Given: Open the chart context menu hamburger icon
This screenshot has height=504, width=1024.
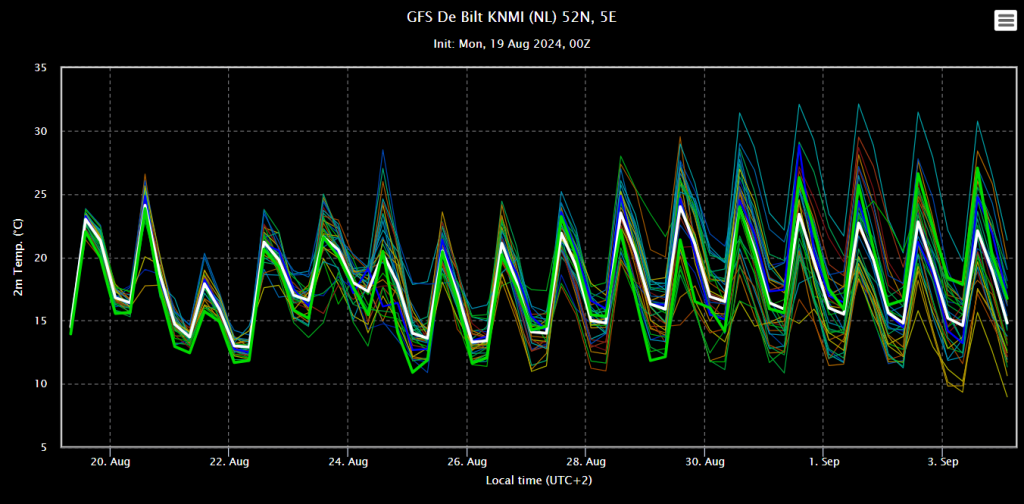Looking at the screenshot, I should (x=1005, y=21).
